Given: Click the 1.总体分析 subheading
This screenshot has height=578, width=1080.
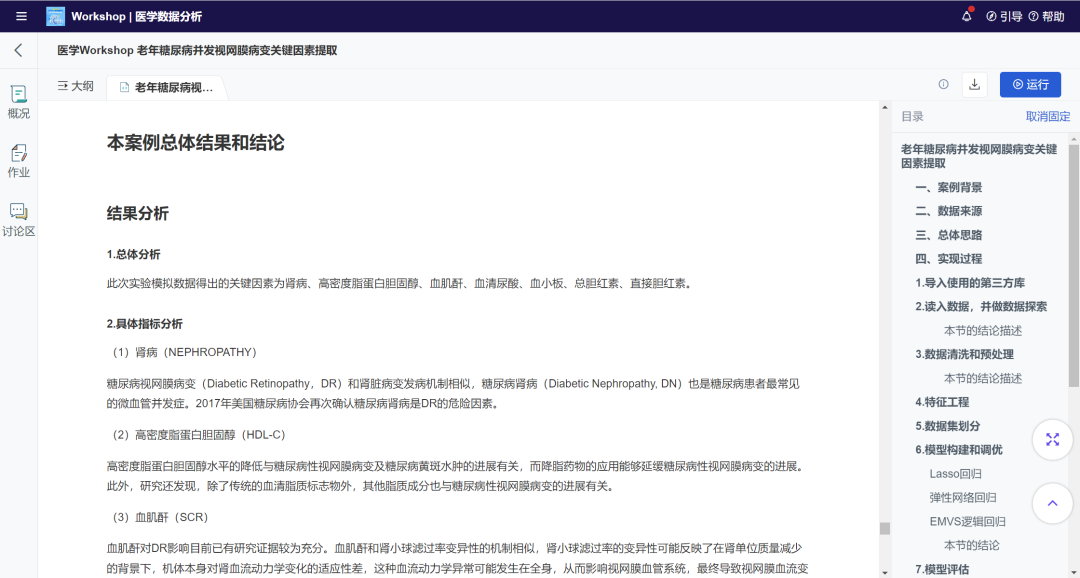Looking at the screenshot, I should click(134, 254).
